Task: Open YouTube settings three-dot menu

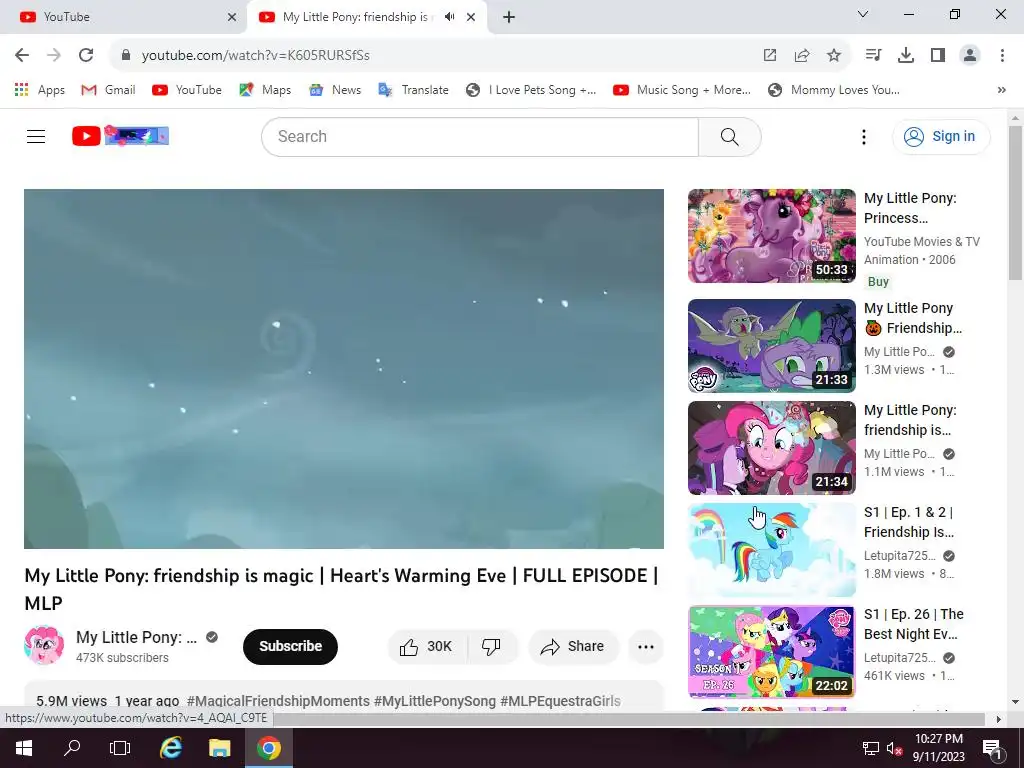Action: point(863,136)
